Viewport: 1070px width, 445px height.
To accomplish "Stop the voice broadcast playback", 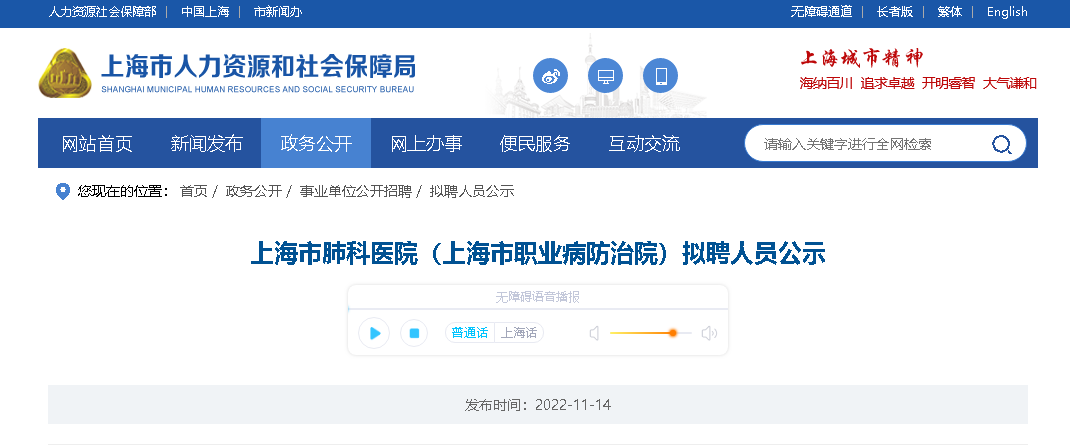I will [414, 333].
